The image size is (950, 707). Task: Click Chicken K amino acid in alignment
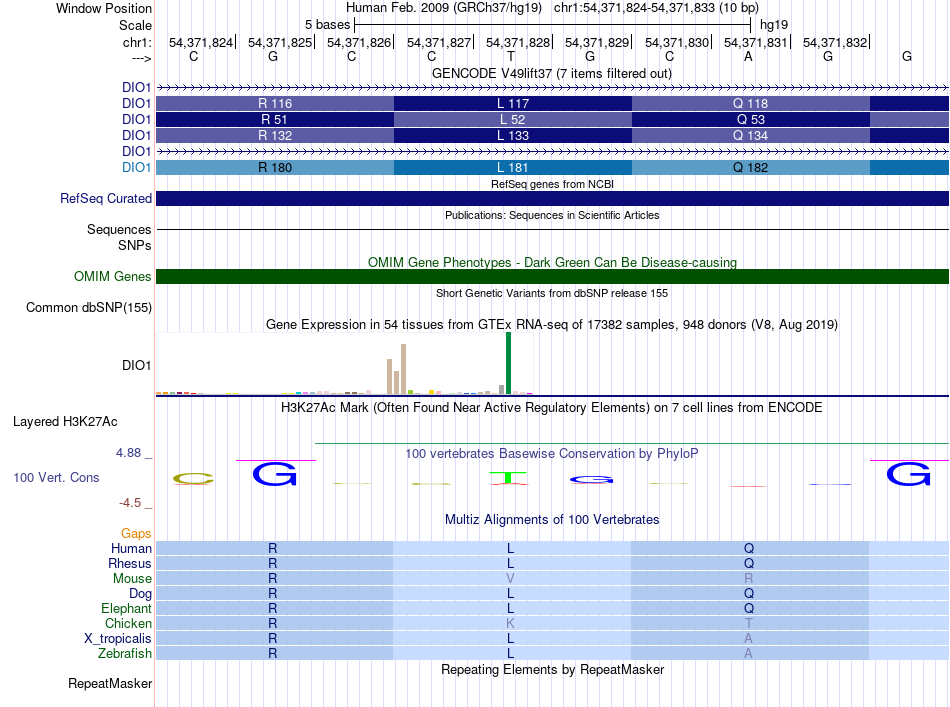[510, 623]
